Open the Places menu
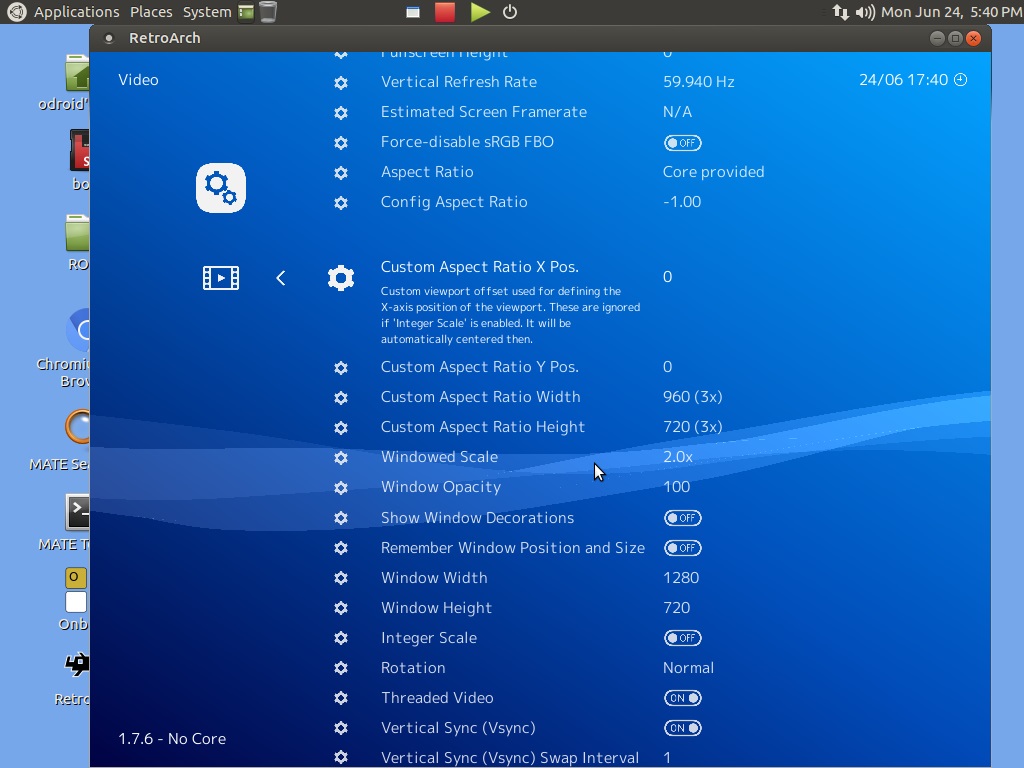Viewport: 1024px width, 768px height. click(x=151, y=12)
